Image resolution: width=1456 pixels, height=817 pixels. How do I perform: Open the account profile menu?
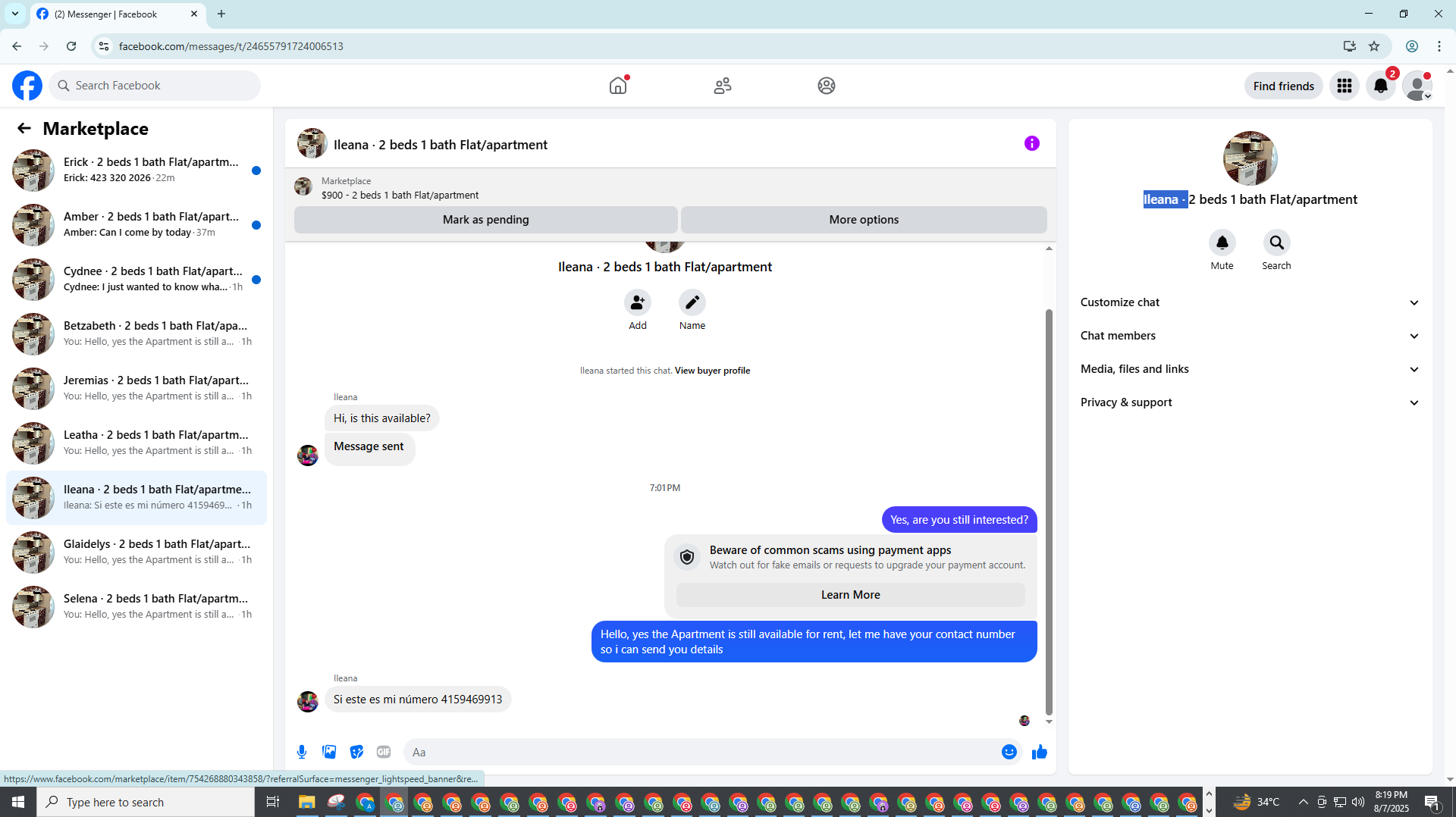pyautogui.click(x=1417, y=86)
